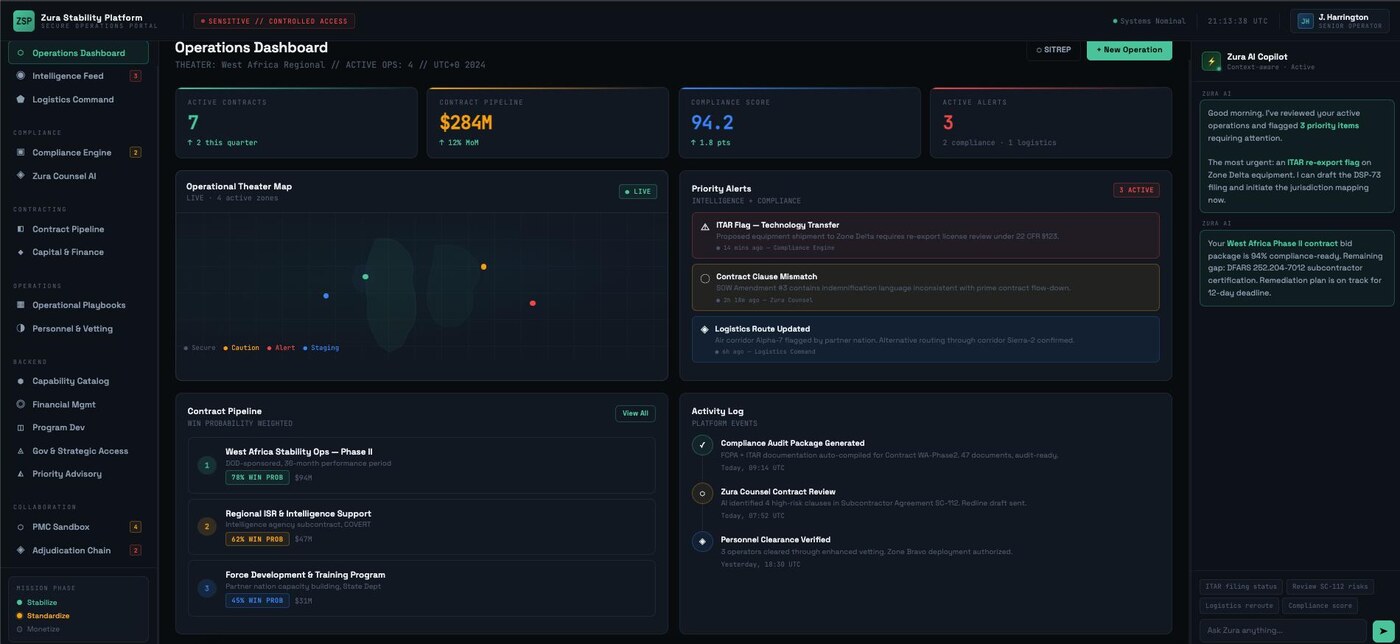Click the Contract Pipeline sidebar icon
This screenshot has height=644, width=1400.
(x=21, y=229)
